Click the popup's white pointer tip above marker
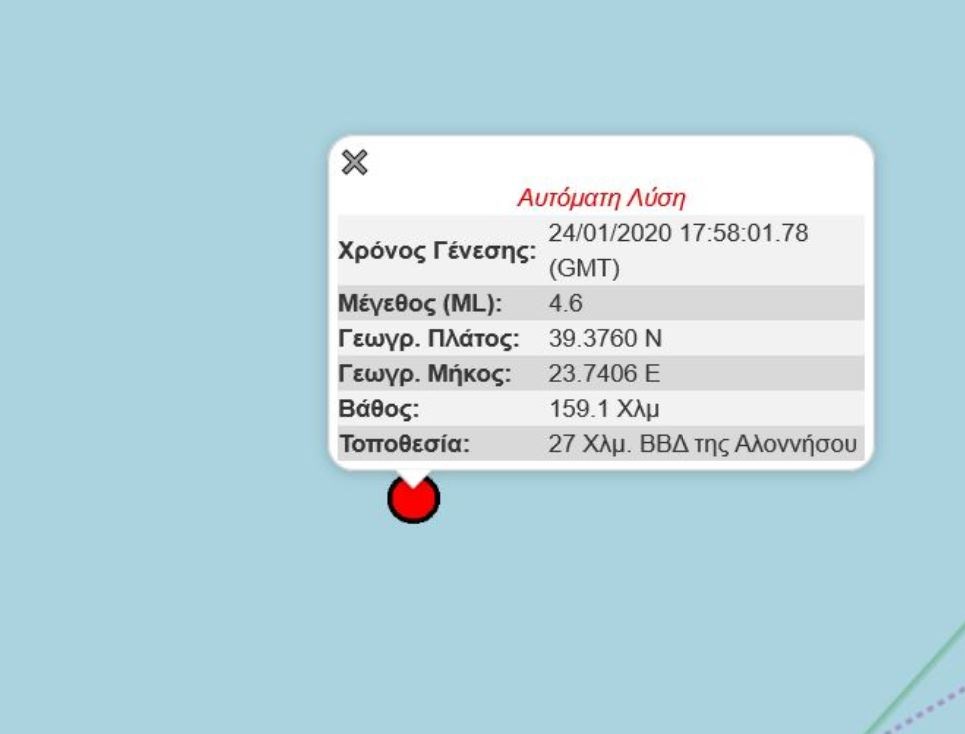This screenshot has width=965, height=734. coord(413,476)
